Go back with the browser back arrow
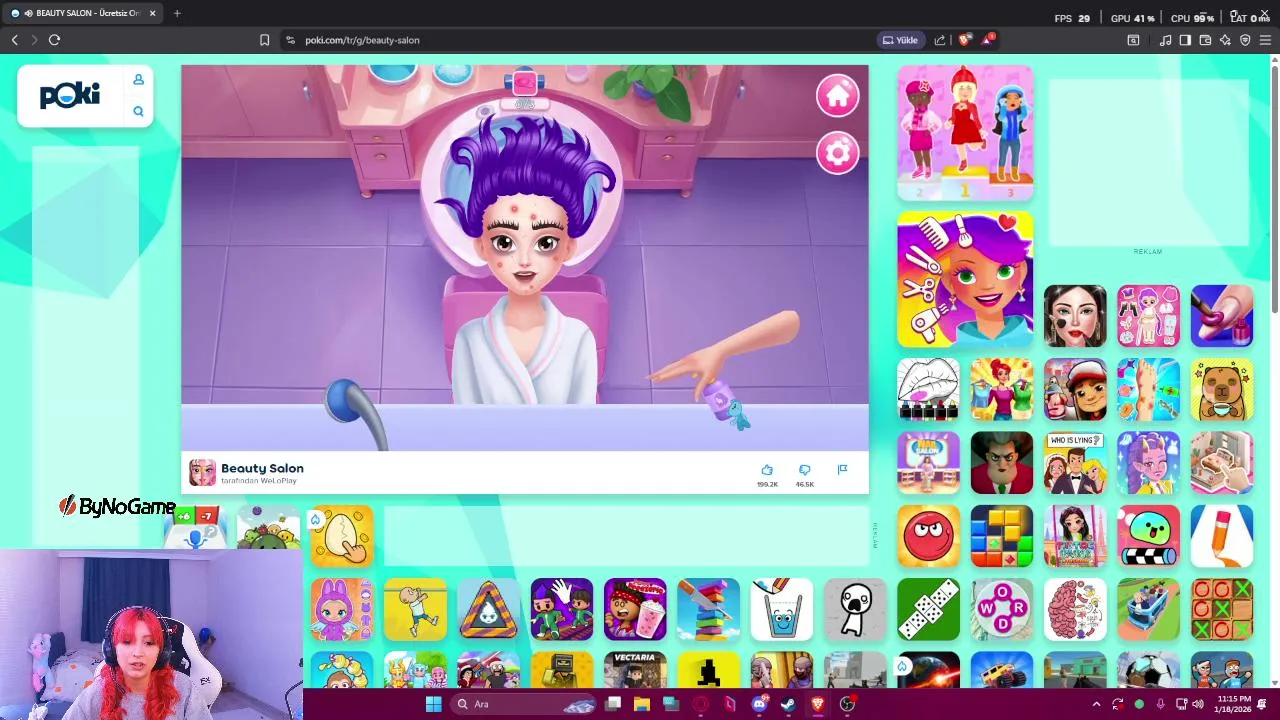Viewport: 1280px width, 720px height. (x=15, y=40)
